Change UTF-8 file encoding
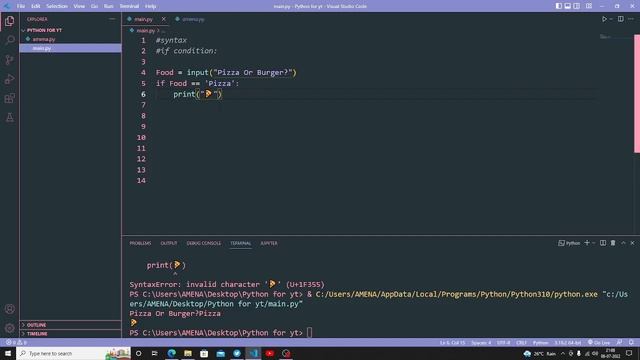Screen dimensions: 640x360 click(x=503, y=342)
